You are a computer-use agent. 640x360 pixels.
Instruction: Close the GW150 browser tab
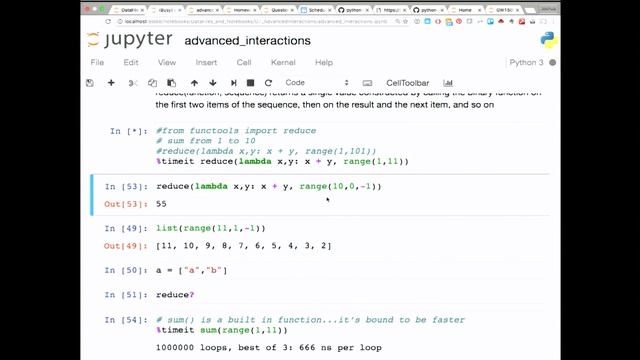(517, 10)
